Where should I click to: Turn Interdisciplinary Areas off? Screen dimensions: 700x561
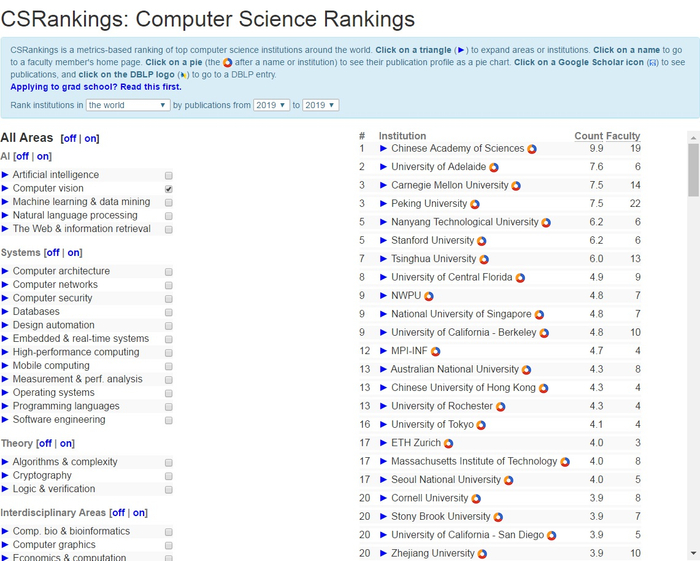click(x=118, y=513)
